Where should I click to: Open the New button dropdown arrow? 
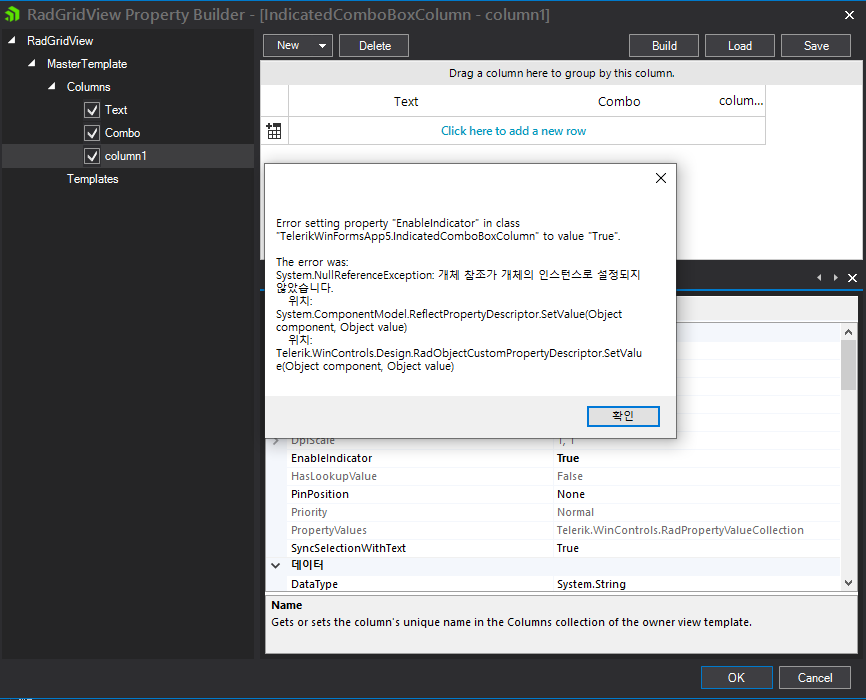pos(322,46)
